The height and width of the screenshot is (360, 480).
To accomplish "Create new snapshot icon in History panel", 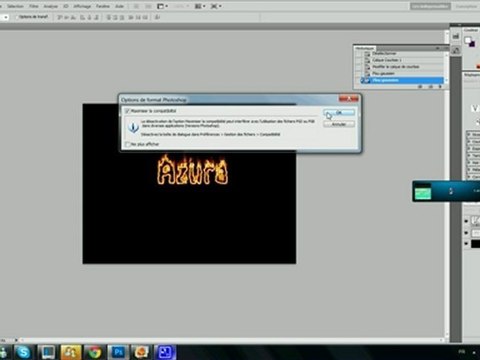I will tap(430, 86).
